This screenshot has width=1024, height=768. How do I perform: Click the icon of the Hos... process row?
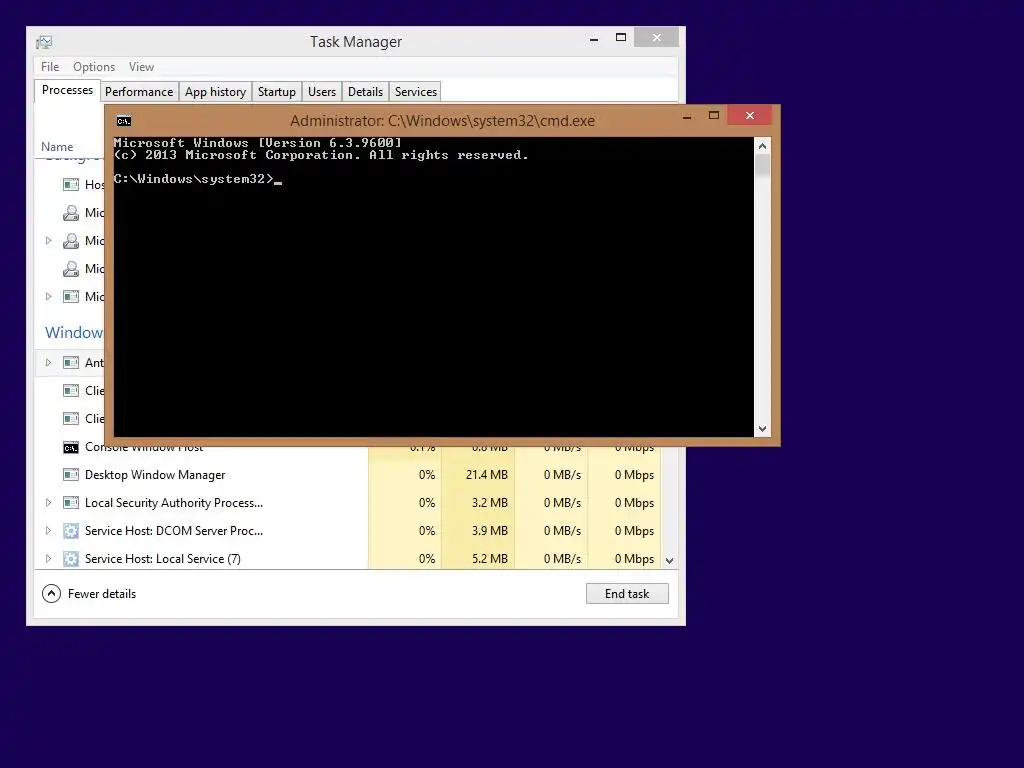point(71,185)
